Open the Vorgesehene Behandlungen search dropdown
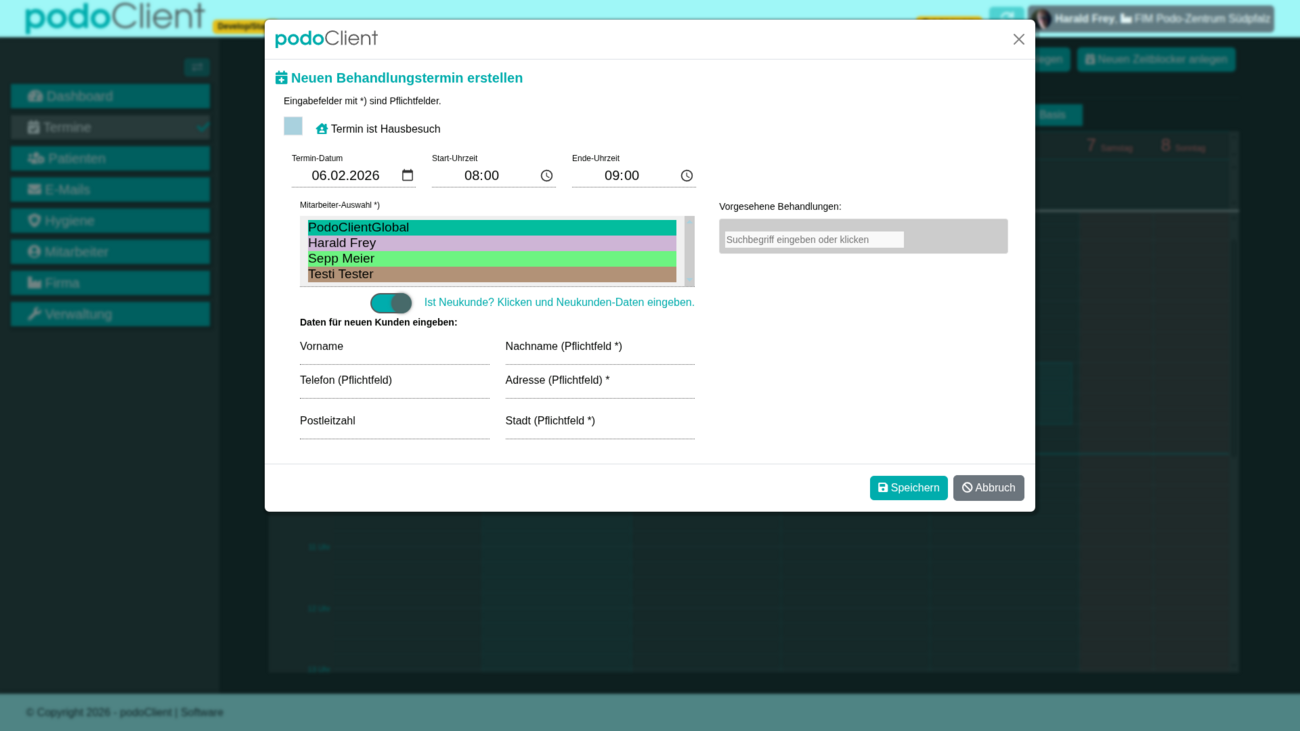1300x731 pixels. [814, 240]
